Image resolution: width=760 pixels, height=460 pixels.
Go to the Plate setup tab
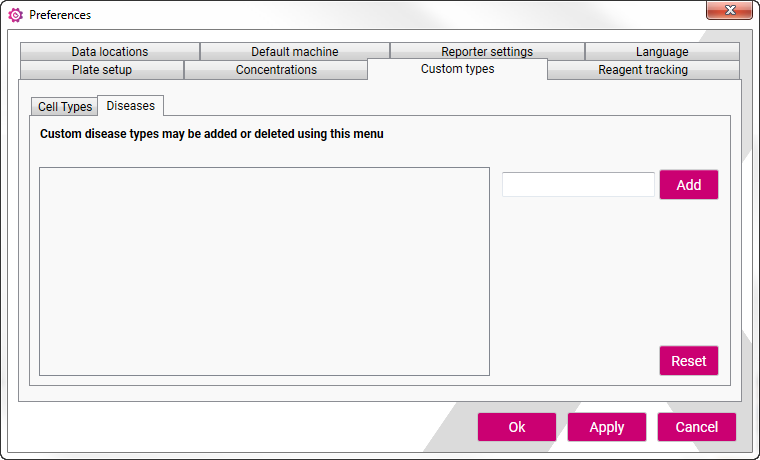(x=102, y=70)
